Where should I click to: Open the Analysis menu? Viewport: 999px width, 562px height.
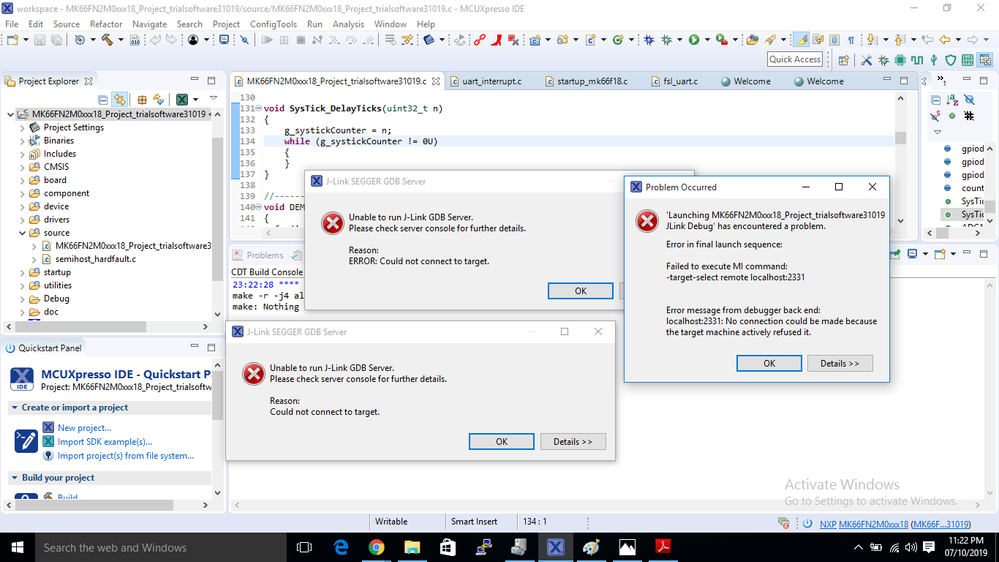click(348, 24)
